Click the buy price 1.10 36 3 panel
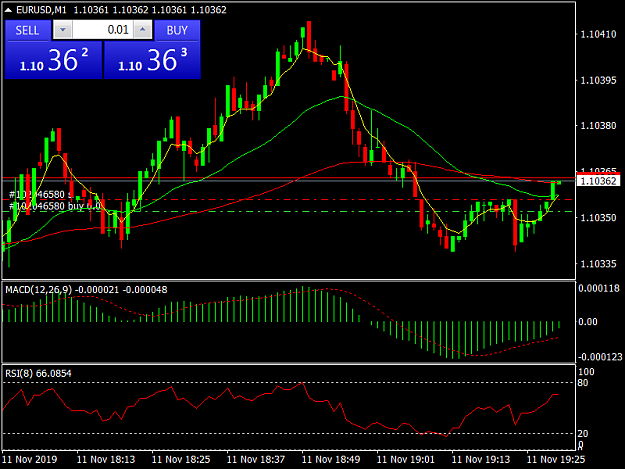The height and width of the screenshot is (469, 625). (x=152, y=60)
